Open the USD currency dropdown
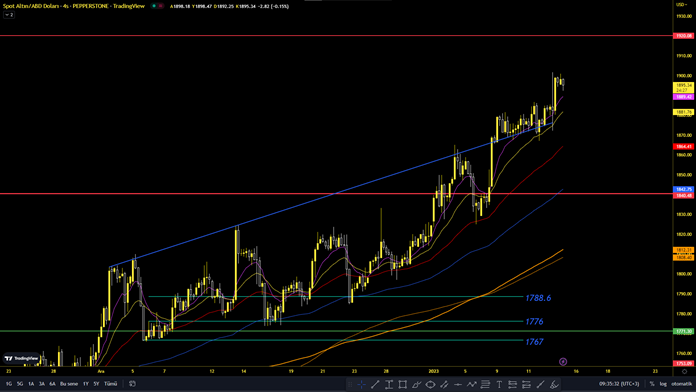Viewport: 696px width, 392px height. tap(681, 4)
